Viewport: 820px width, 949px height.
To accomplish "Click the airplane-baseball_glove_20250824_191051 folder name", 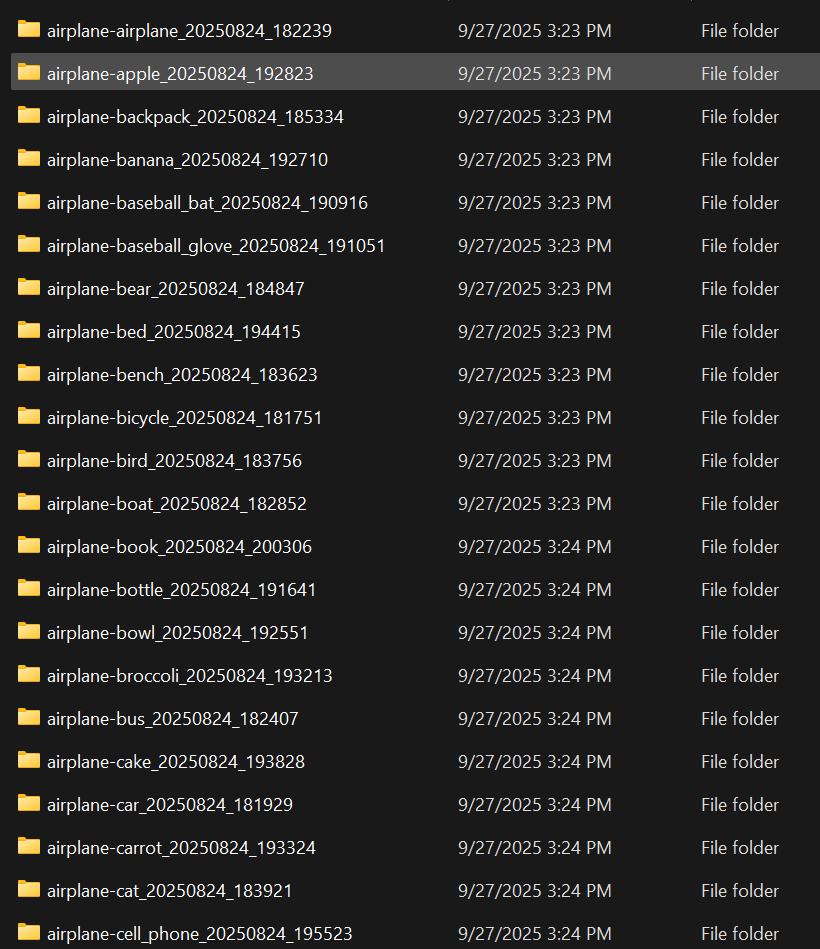I will pyautogui.click(x=216, y=246).
